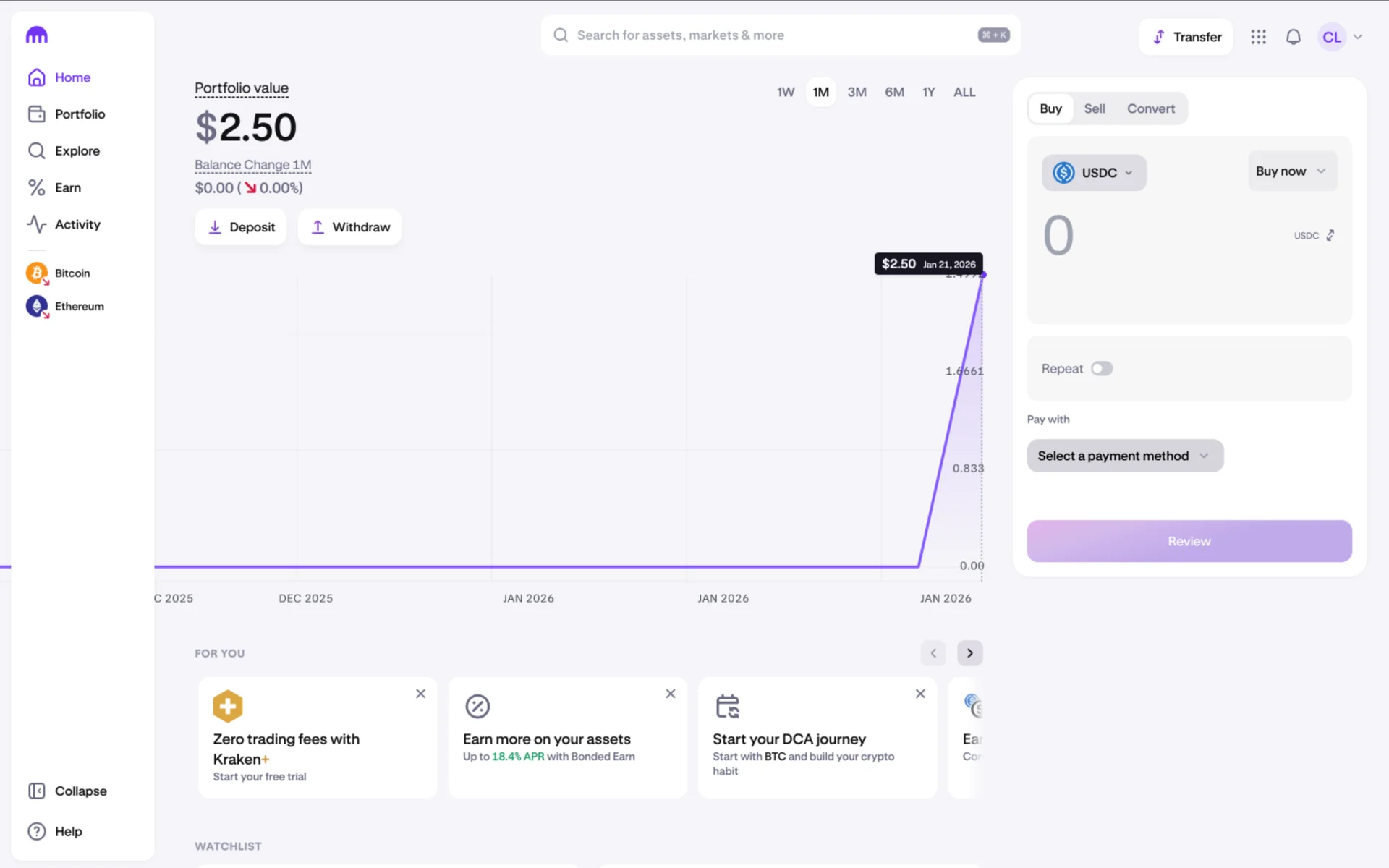Click the Kraken logo icon

37,35
